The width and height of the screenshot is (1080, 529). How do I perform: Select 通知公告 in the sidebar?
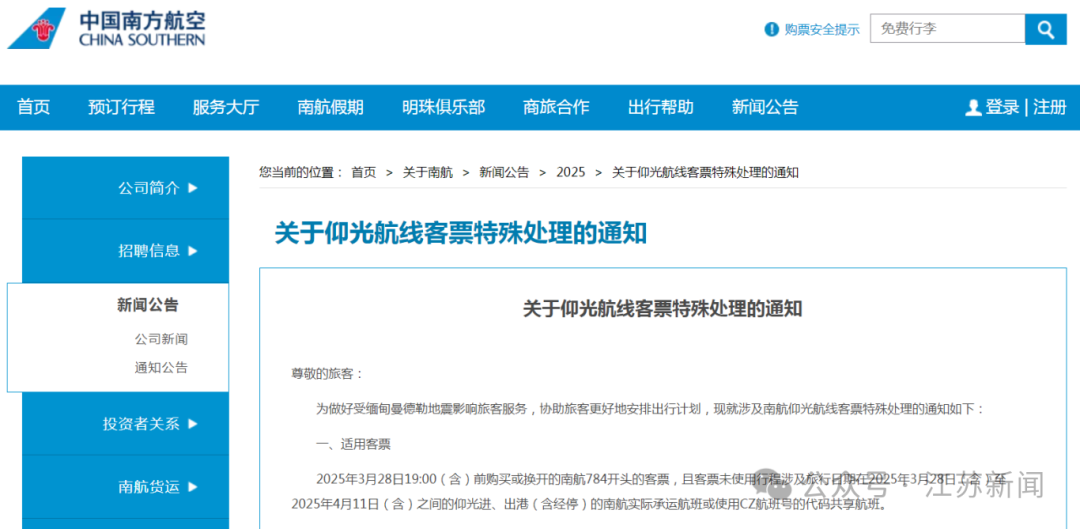pos(161,367)
